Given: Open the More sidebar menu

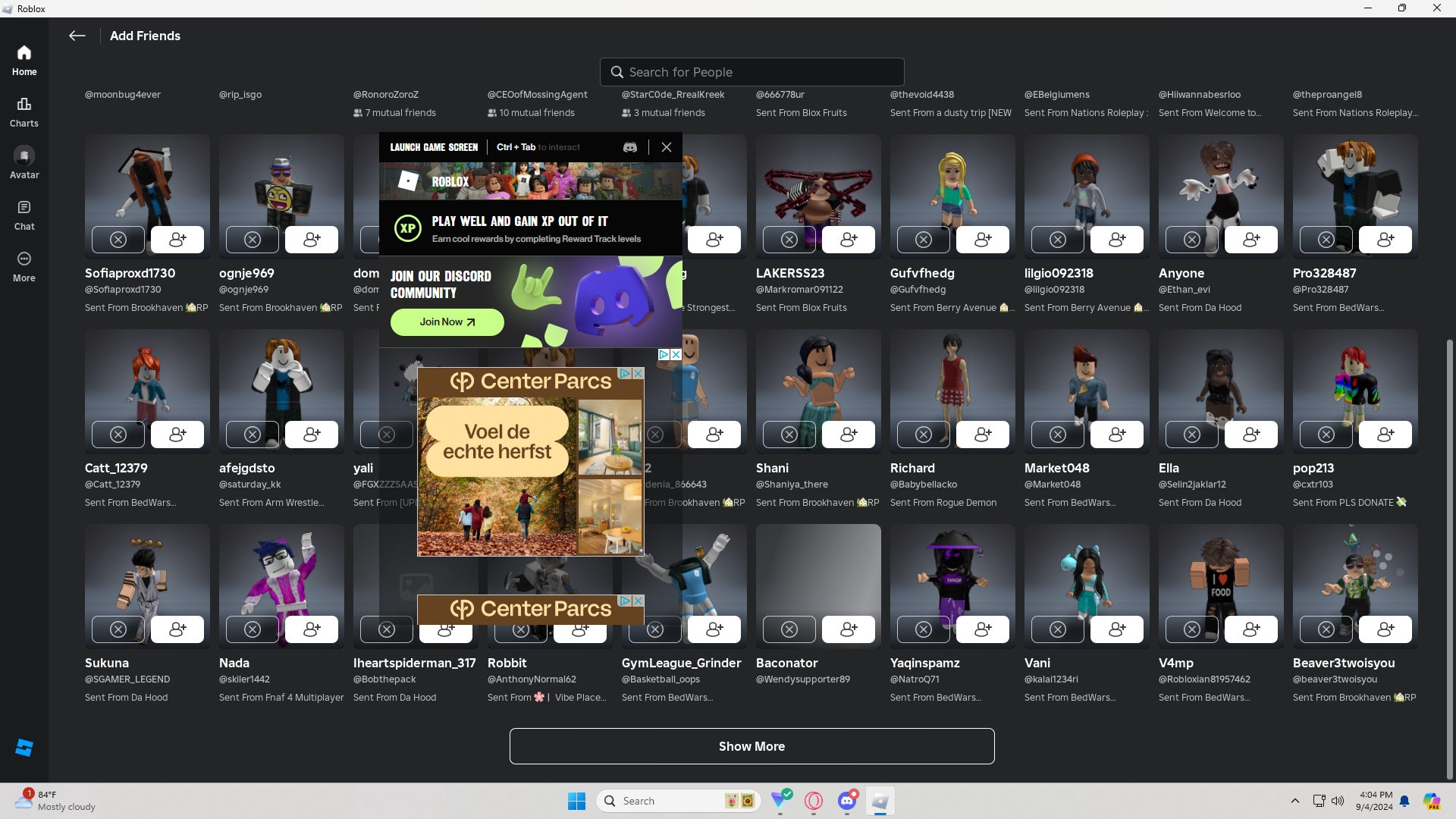Looking at the screenshot, I should [x=24, y=266].
